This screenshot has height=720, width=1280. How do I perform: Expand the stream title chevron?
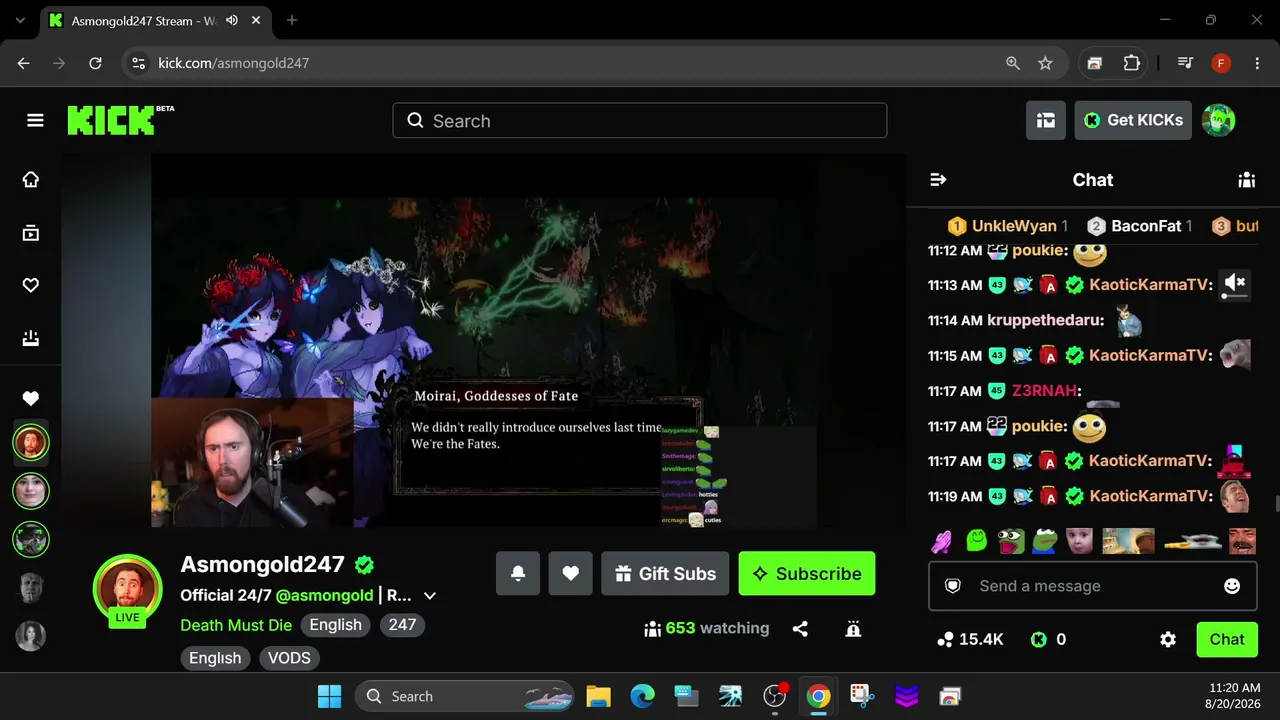click(x=430, y=596)
